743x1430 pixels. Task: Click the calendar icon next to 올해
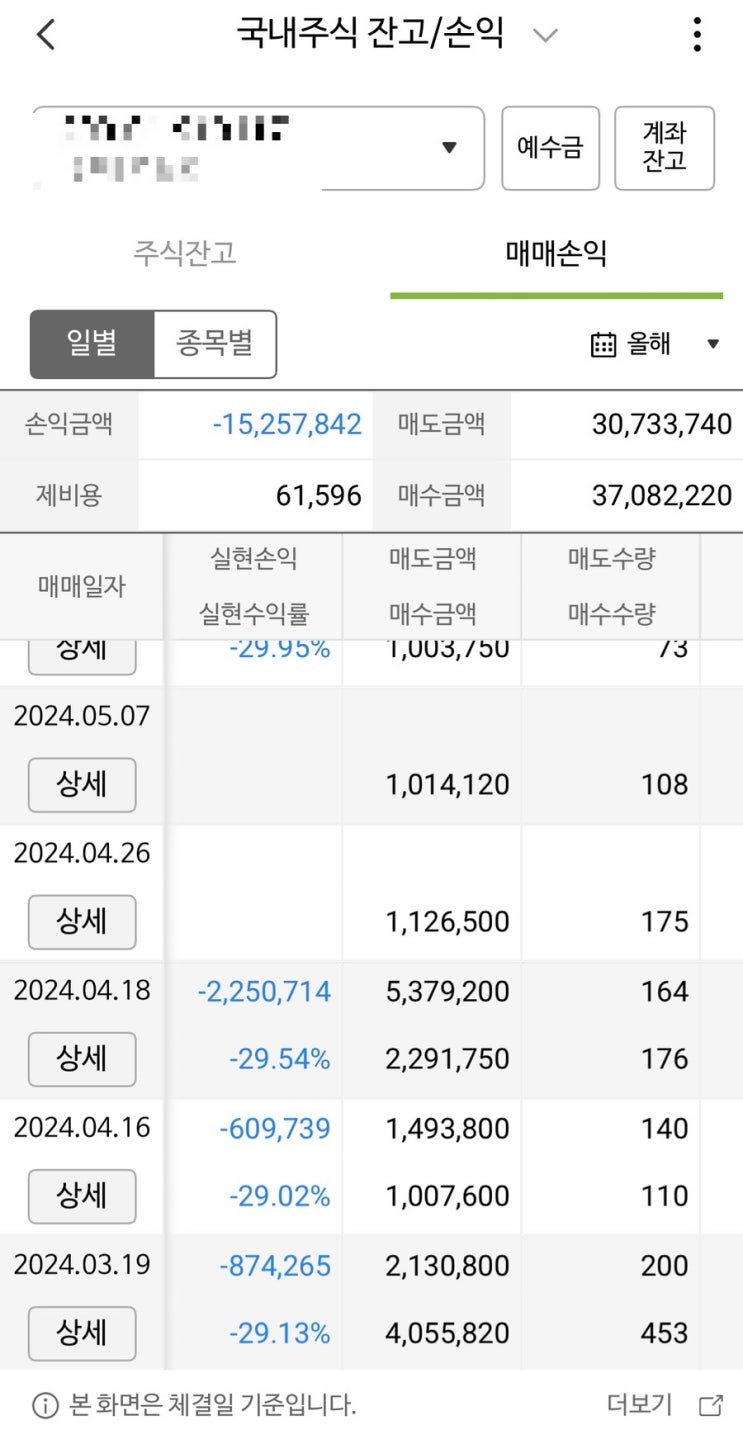pyautogui.click(x=603, y=345)
